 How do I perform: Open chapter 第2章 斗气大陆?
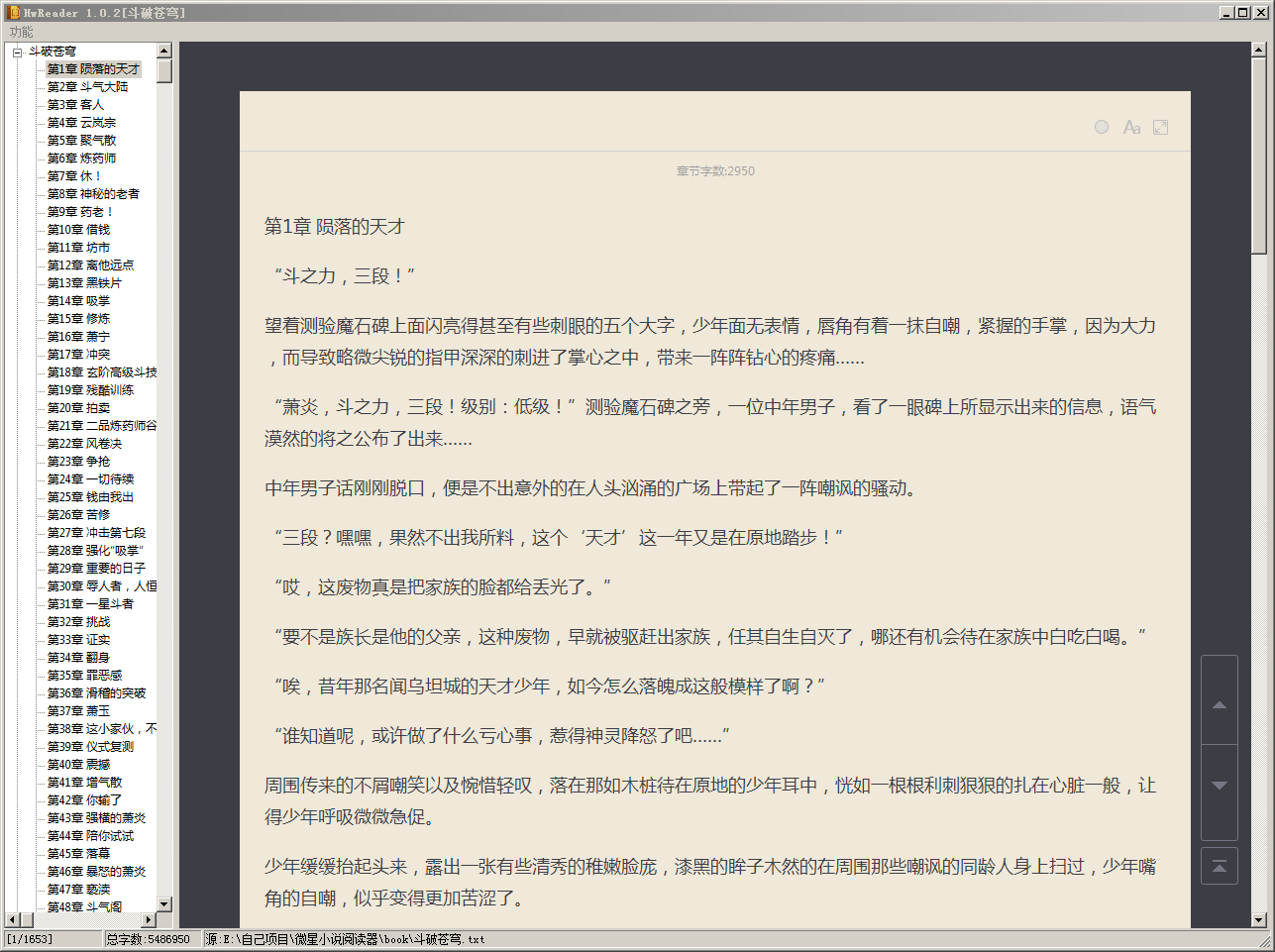(87, 87)
